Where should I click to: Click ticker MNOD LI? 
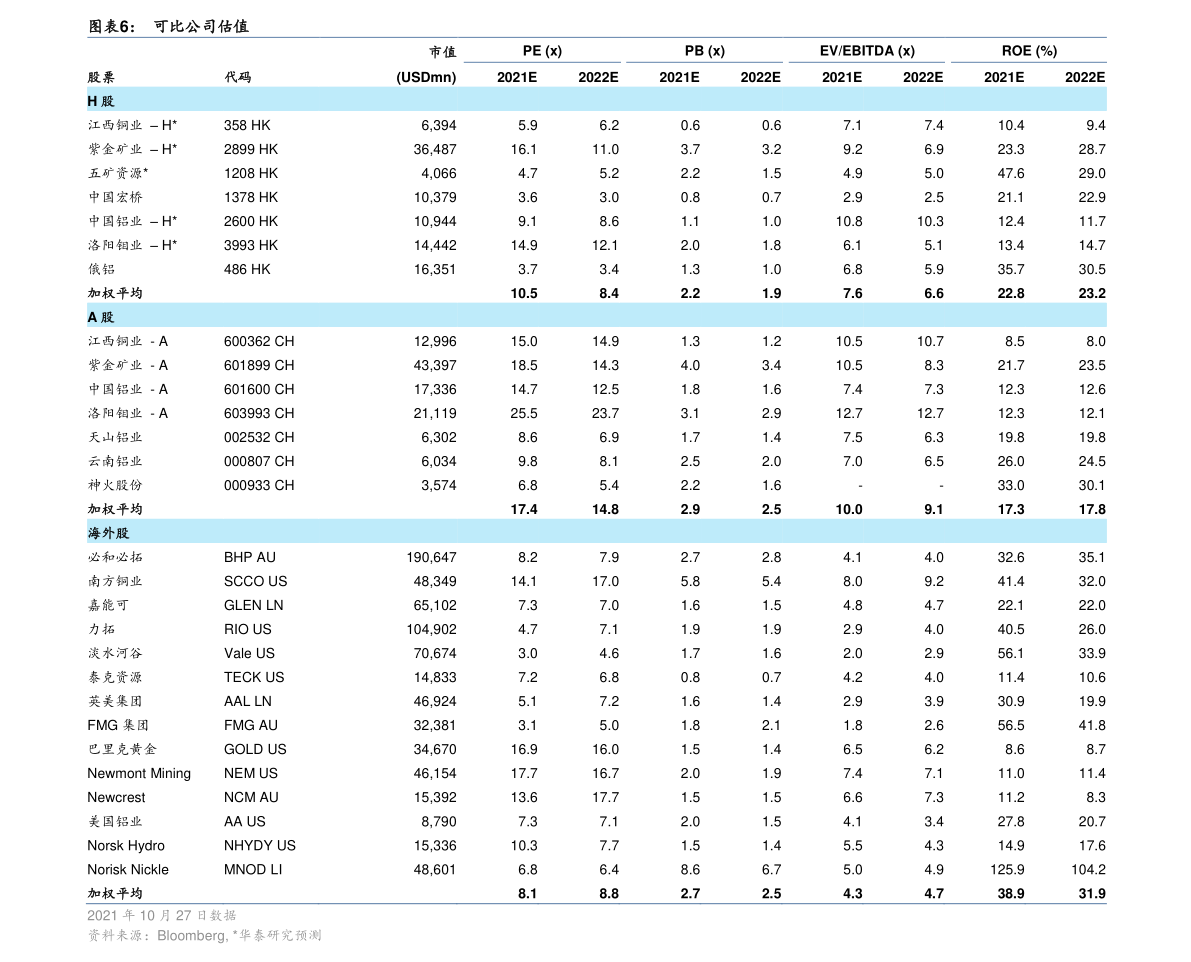tap(253, 870)
